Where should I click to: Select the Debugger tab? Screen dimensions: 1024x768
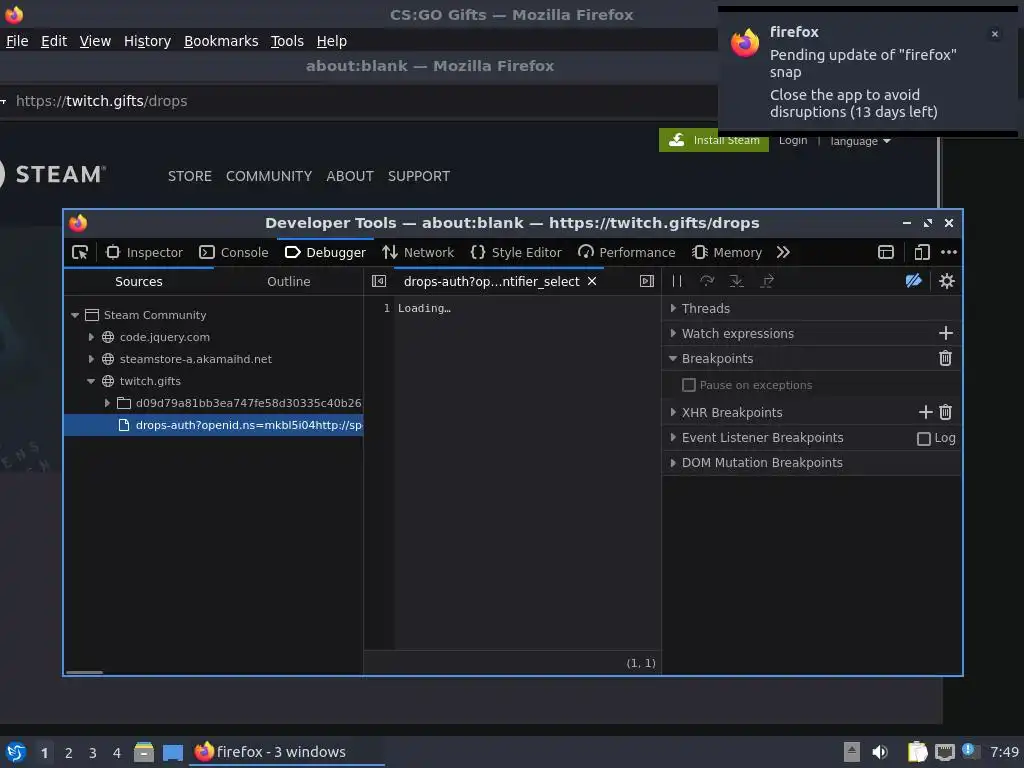(325, 253)
